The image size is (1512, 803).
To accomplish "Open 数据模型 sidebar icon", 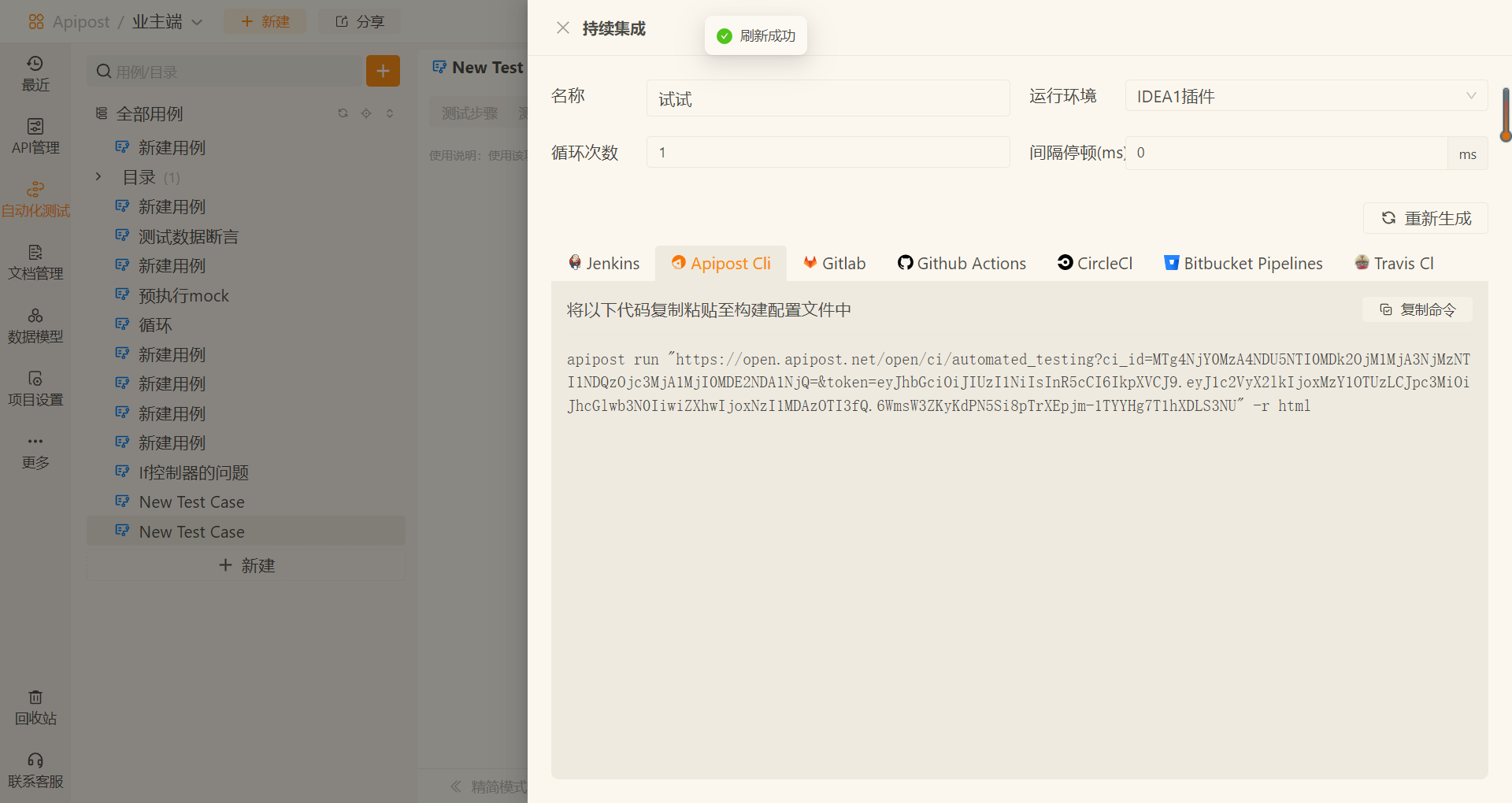I will [35, 326].
